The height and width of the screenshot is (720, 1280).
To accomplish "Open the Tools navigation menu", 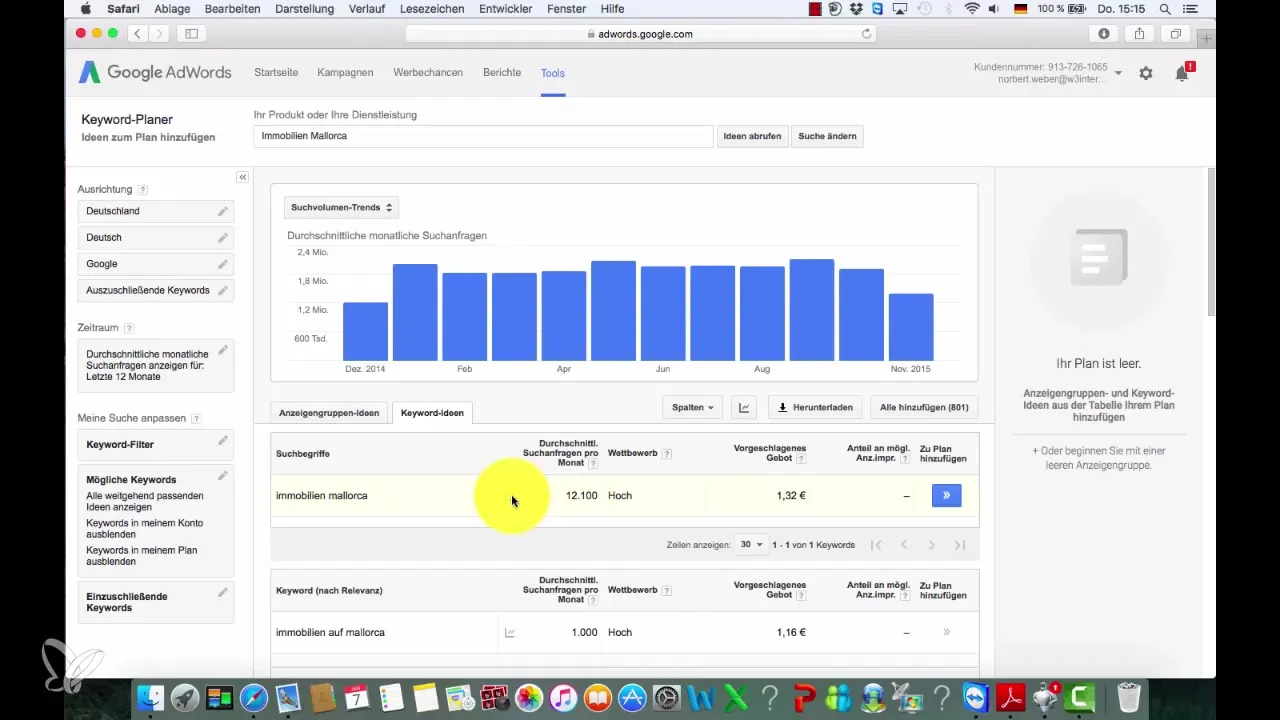I will [553, 73].
